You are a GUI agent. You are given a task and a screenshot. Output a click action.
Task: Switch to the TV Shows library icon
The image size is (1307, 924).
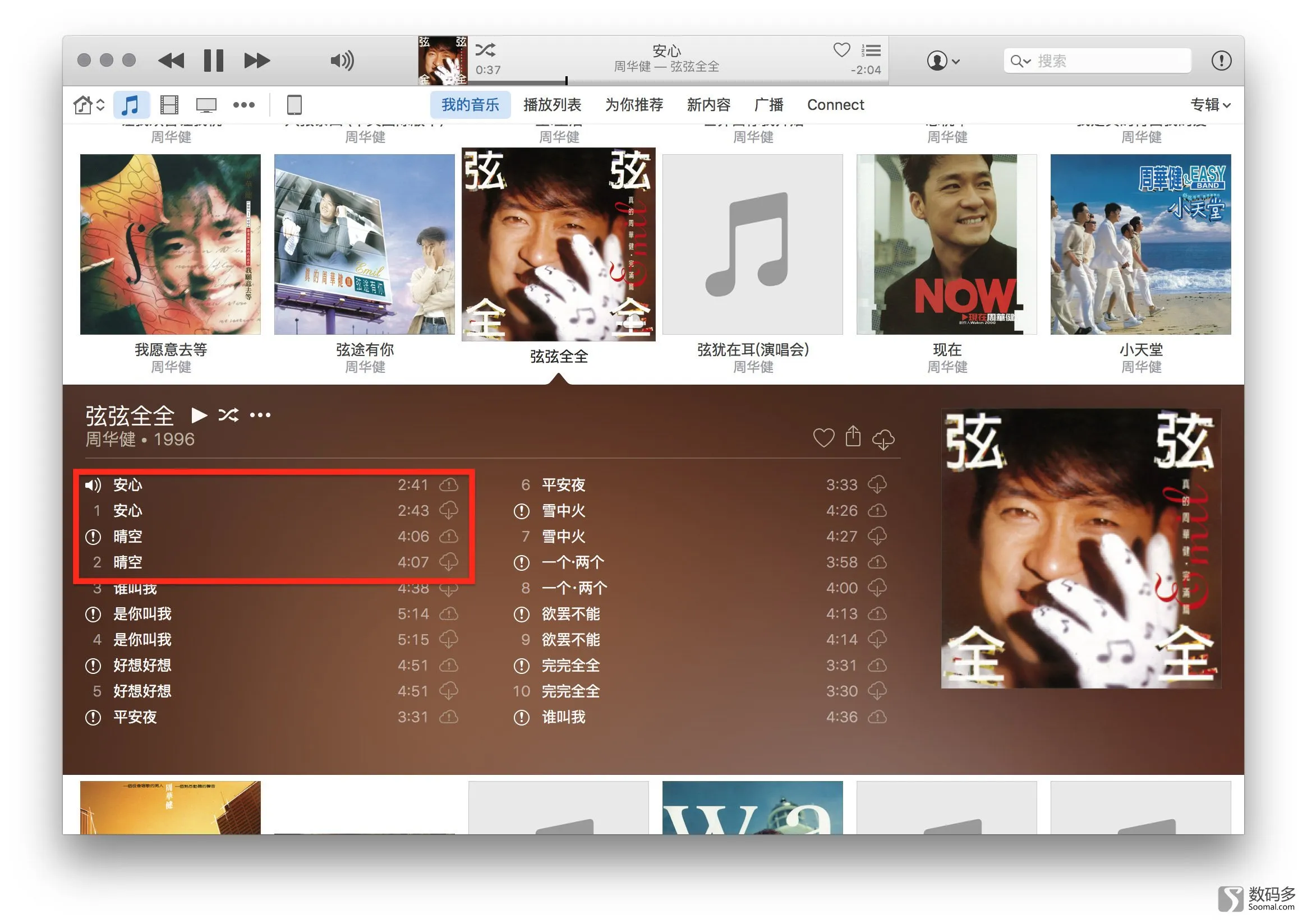click(x=206, y=105)
